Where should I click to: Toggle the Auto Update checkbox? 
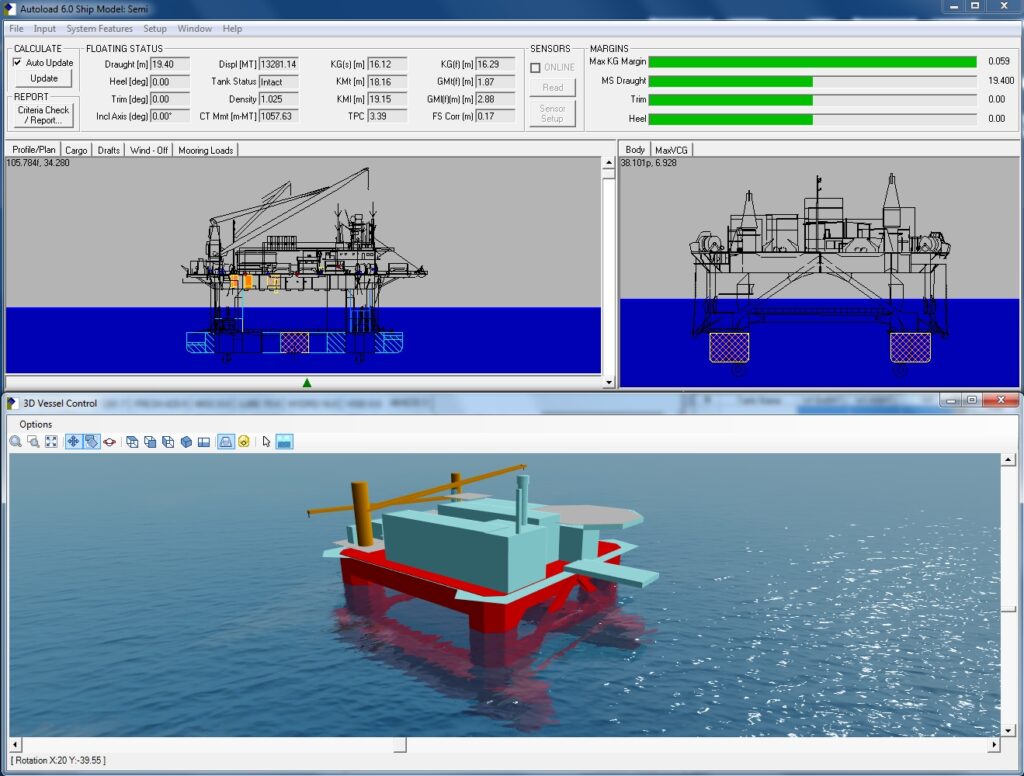(17, 63)
